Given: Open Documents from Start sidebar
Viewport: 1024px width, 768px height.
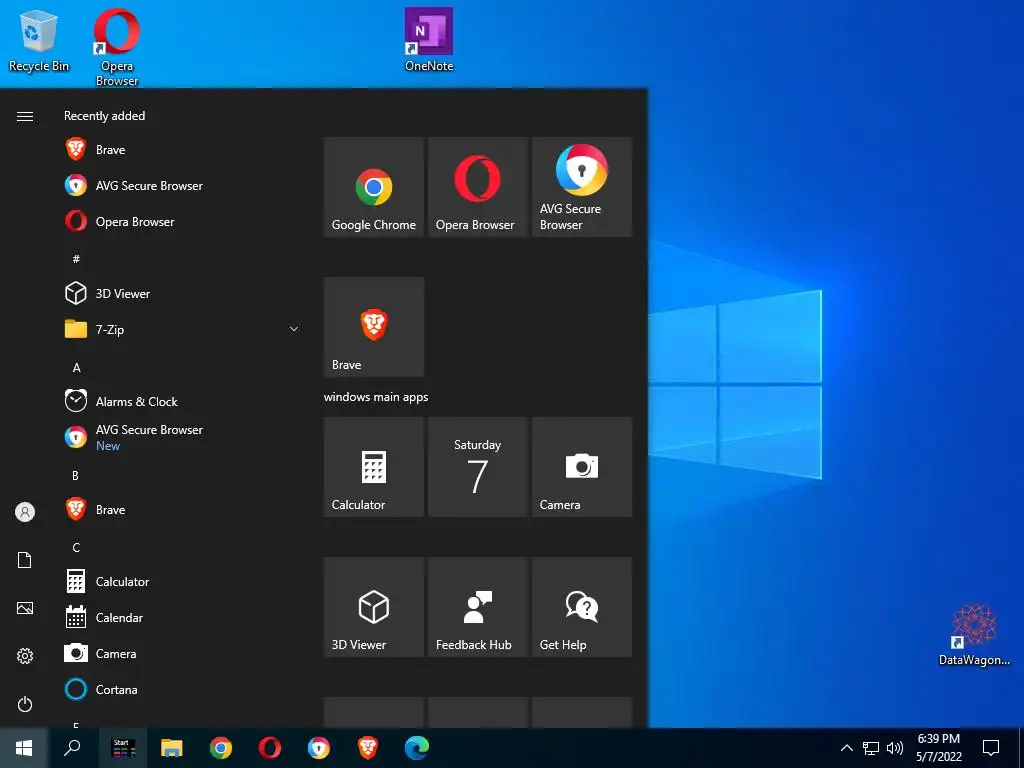Looking at the screenshot, I should [x=25, y=560].
